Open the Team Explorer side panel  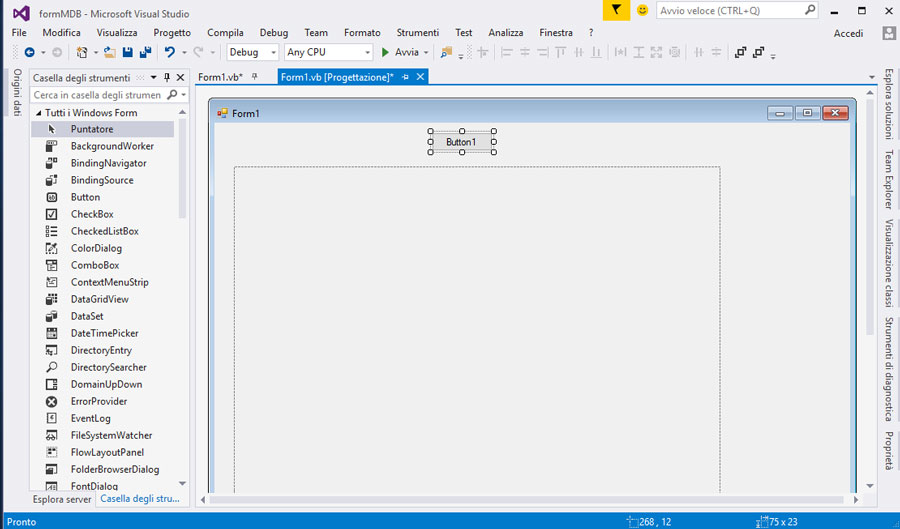coord(889,180)
